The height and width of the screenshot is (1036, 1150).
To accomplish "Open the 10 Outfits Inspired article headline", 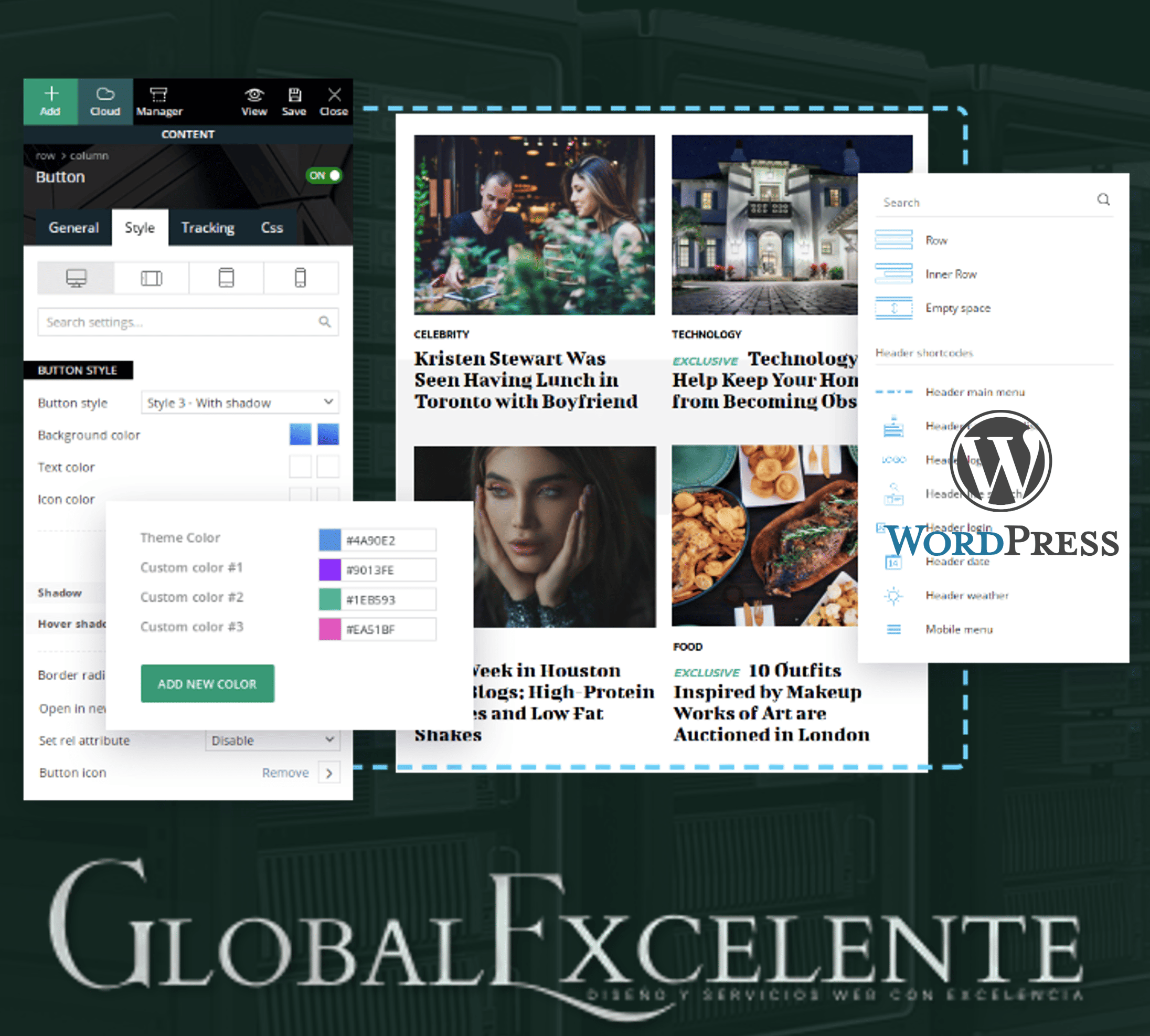I will point(772,702).
